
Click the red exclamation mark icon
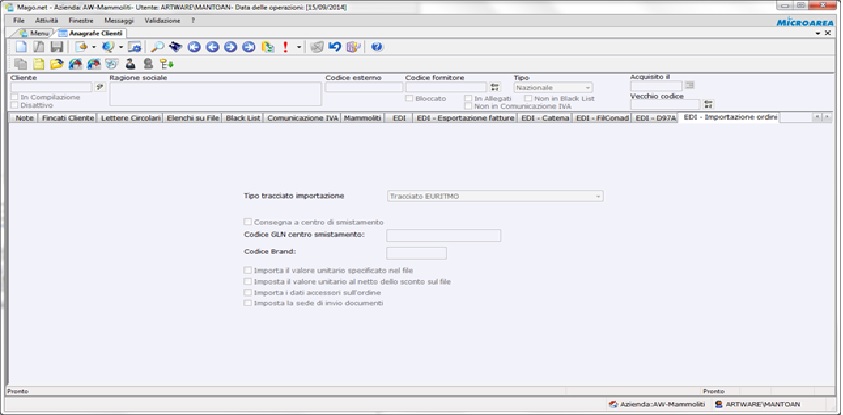point(286,47)
